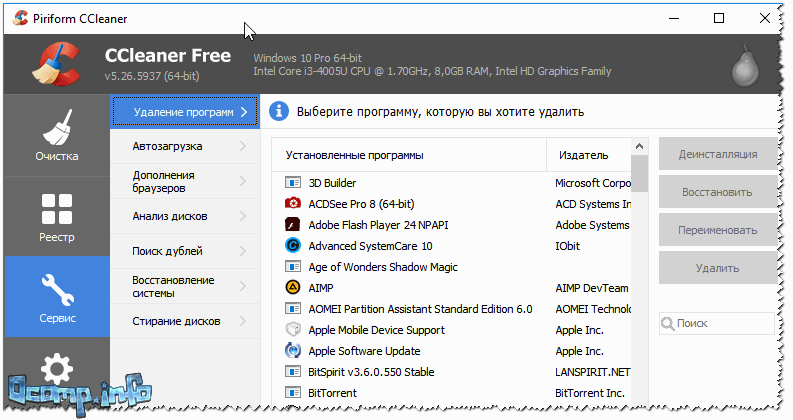Click the AIMP DevTeam publisher cell

tap(592, 288)
